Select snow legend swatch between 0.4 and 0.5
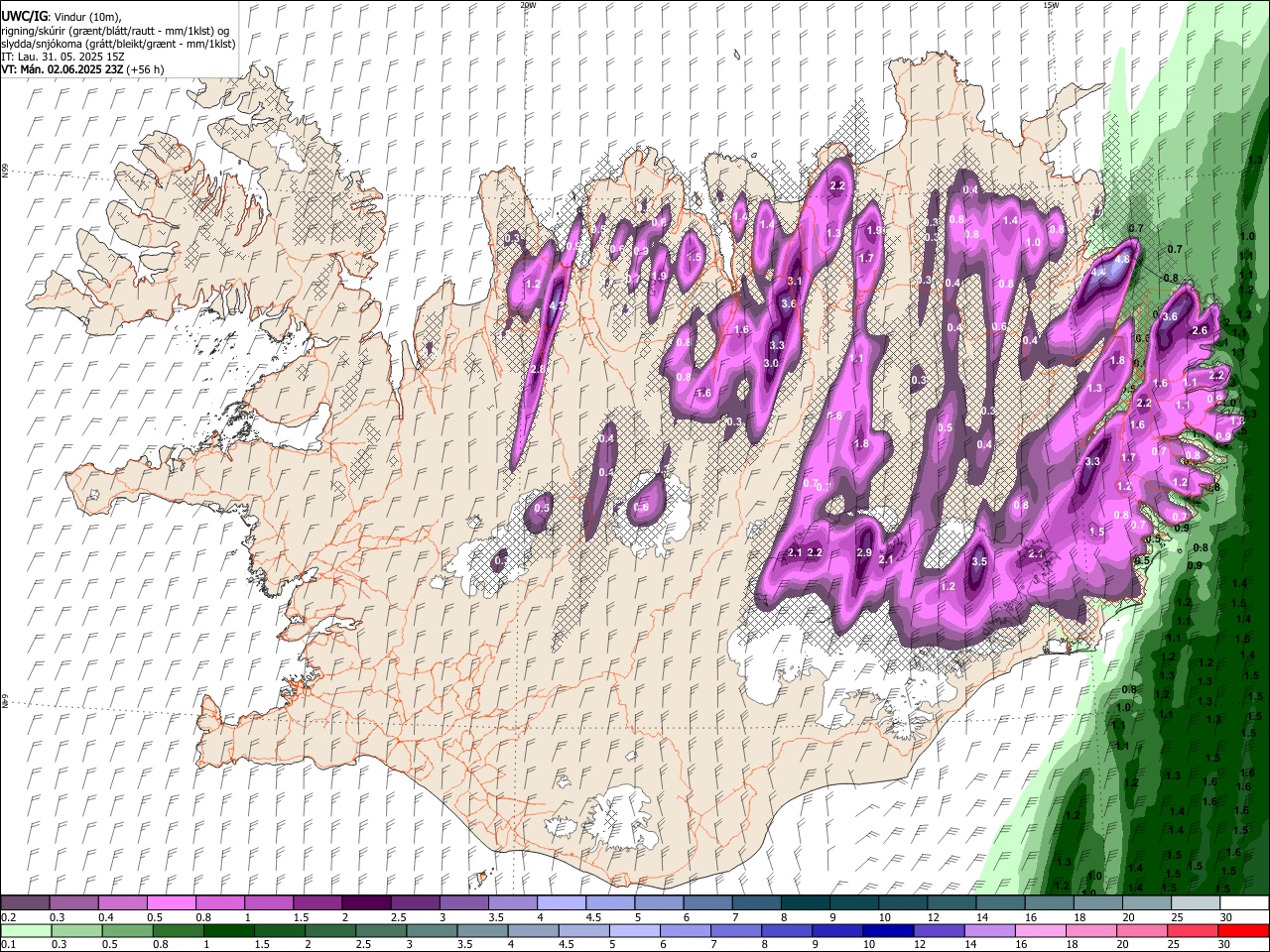Viewport: 1270px width, 952px height. click(122, 903)
